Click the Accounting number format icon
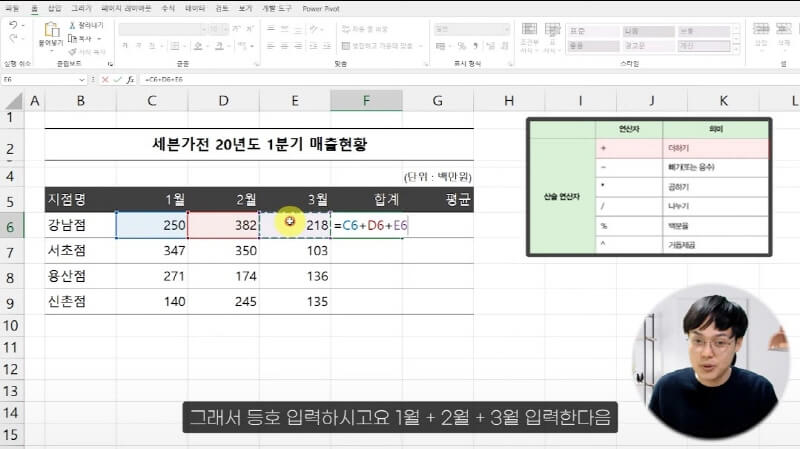 click(440, 46)
